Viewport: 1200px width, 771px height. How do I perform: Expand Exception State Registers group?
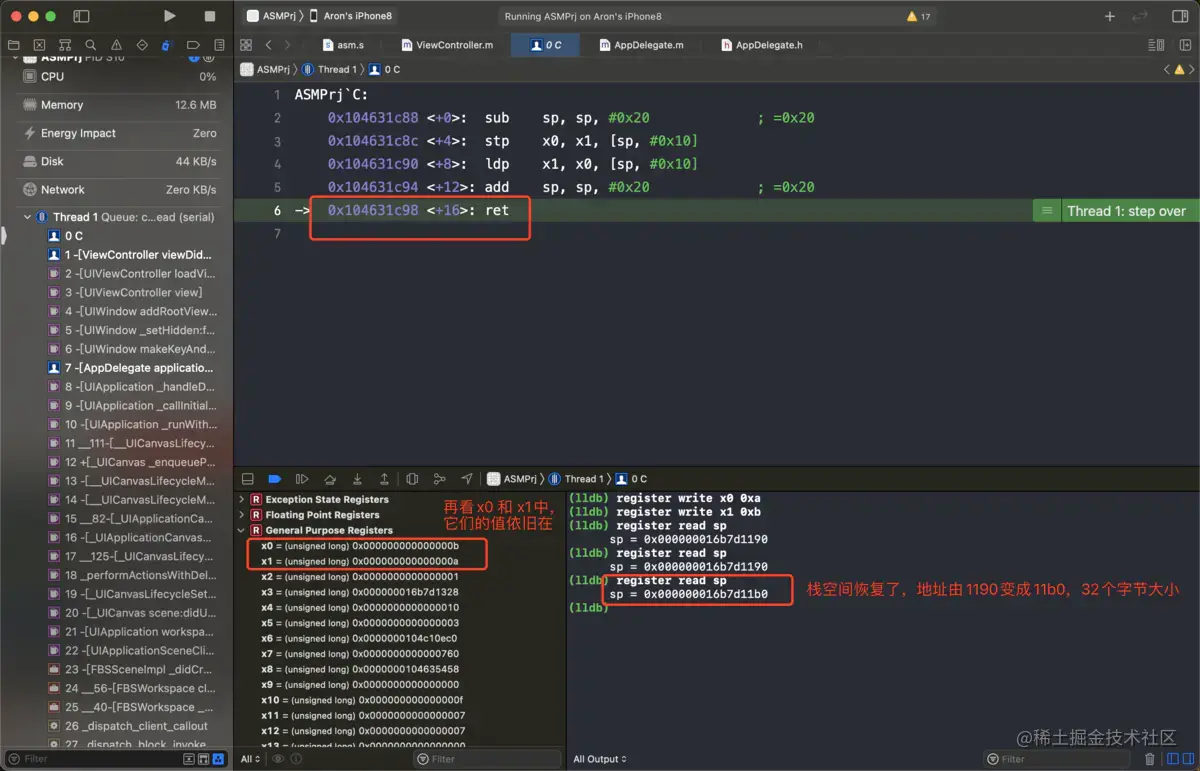(242, 499)
